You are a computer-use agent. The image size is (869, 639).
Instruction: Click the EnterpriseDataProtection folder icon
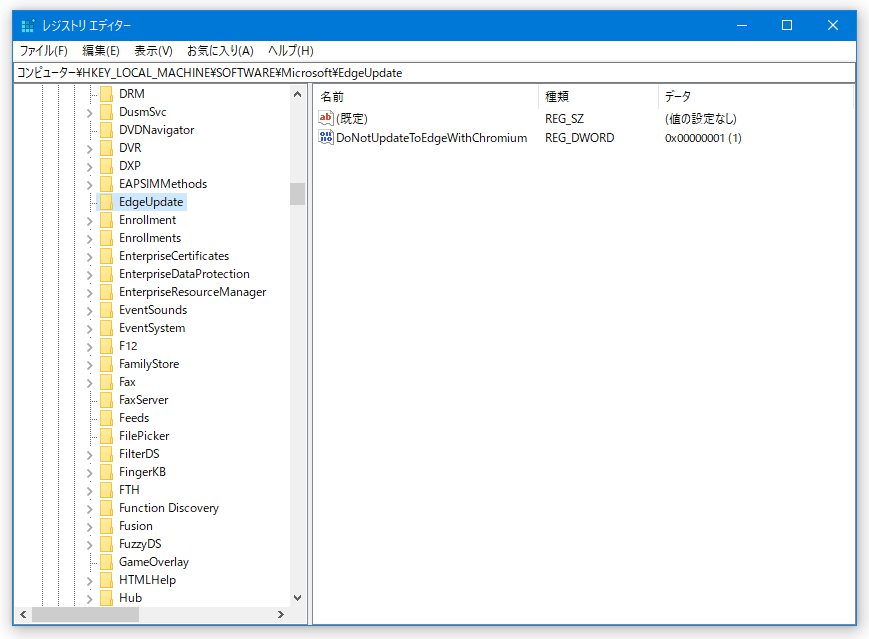106,274
